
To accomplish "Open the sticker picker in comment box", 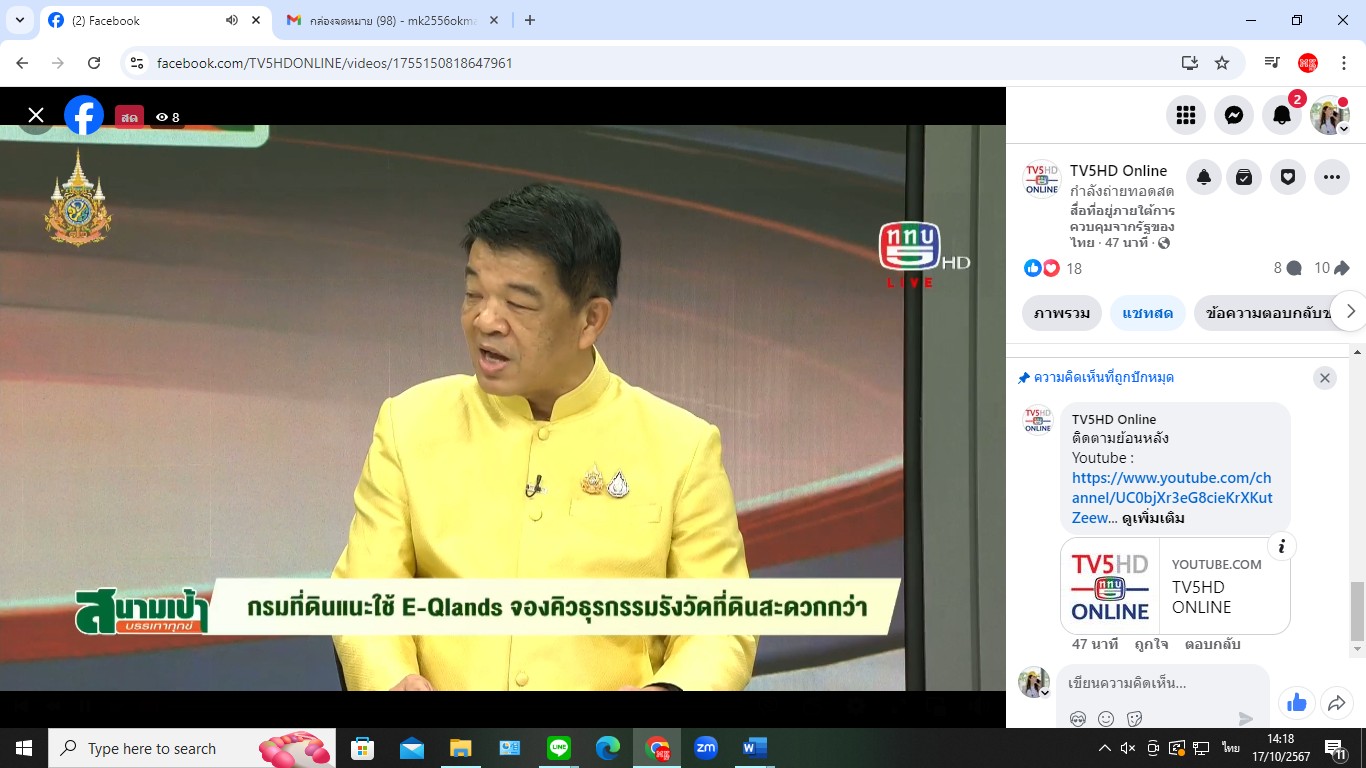I will (x=1134, y=718).
